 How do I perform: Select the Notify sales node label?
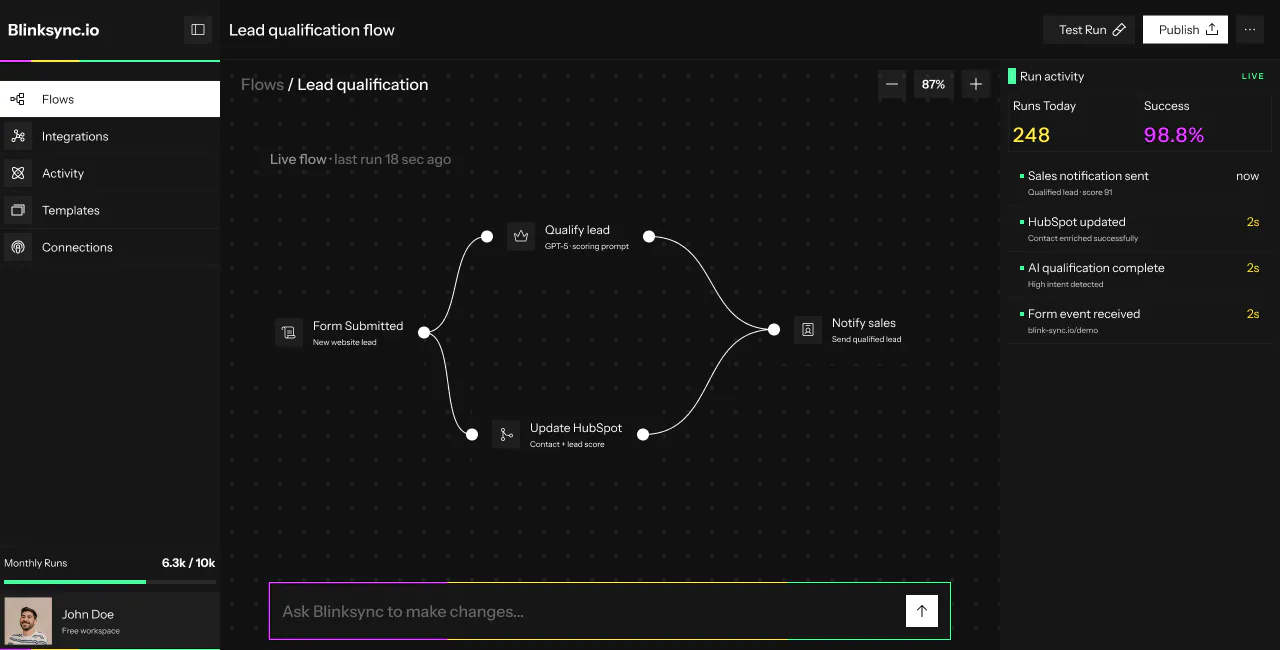point(864,323)
